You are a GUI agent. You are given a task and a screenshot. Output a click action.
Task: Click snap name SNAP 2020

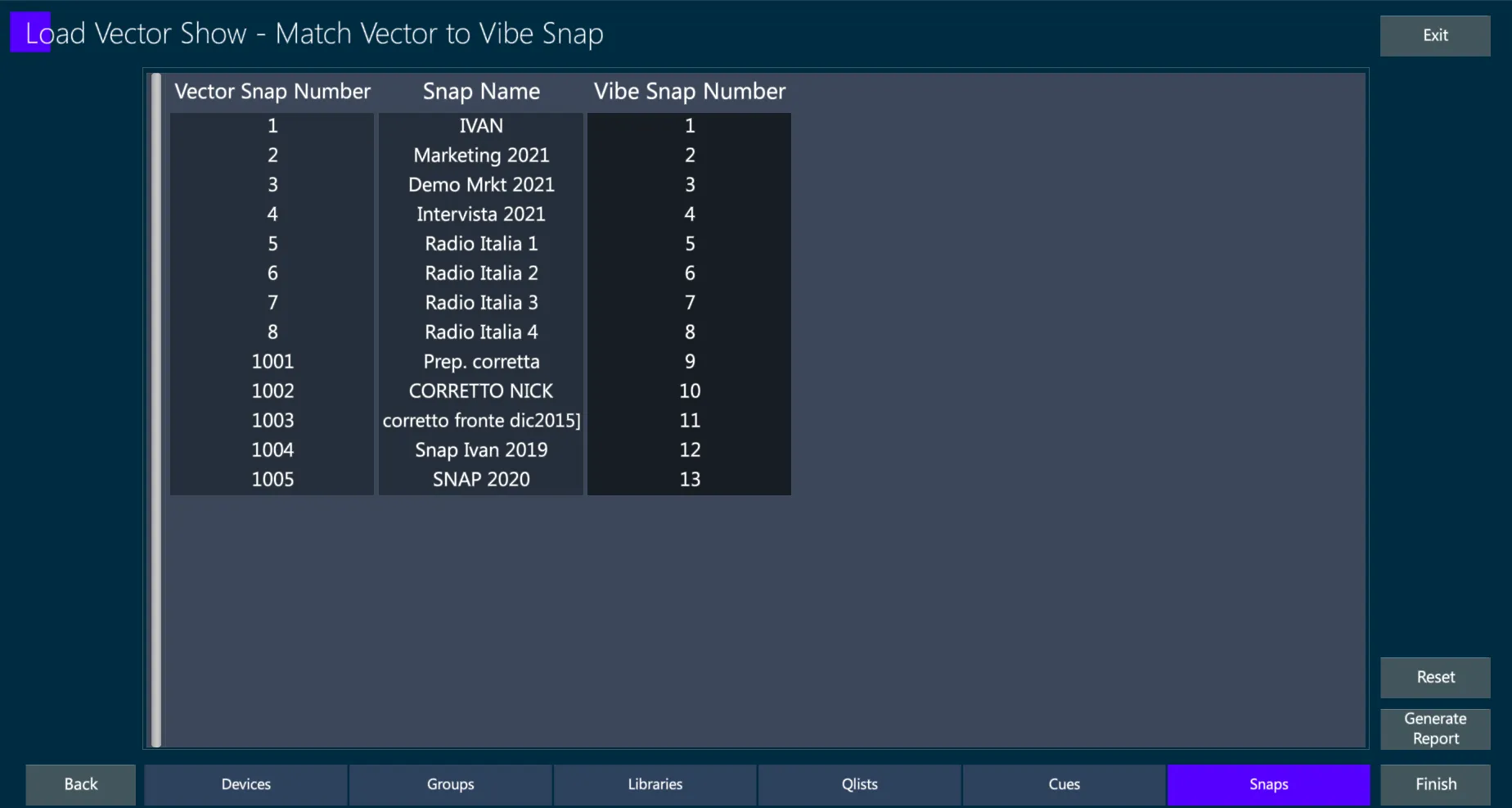tap(481, 480)
